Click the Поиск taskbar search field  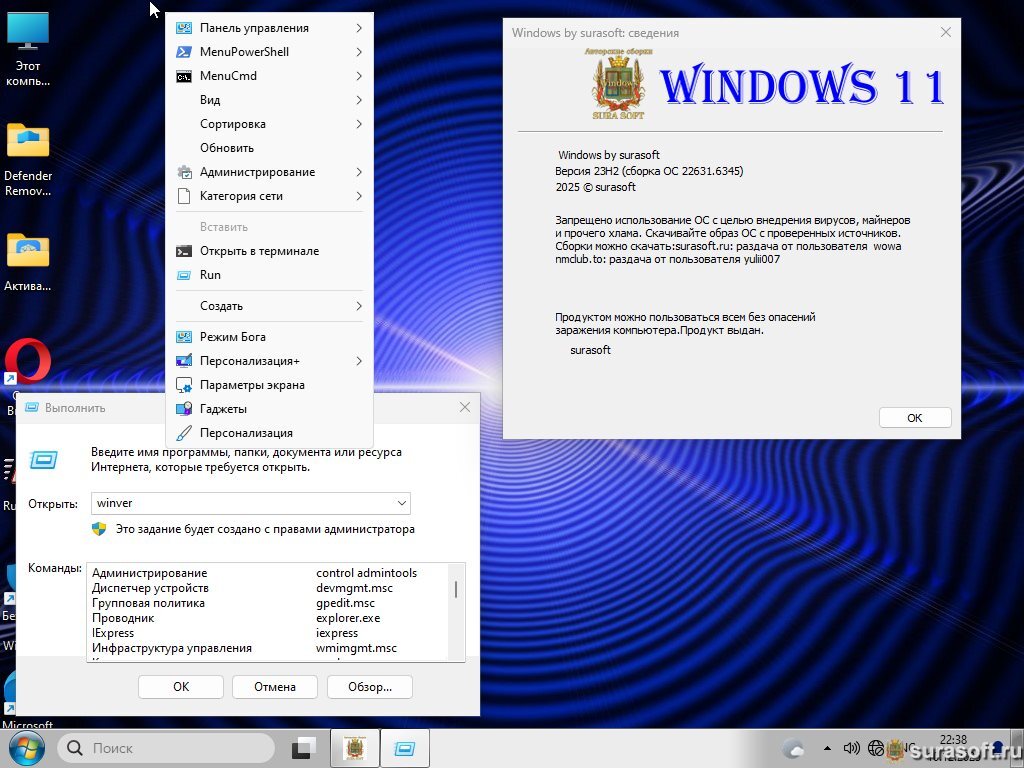167,748
